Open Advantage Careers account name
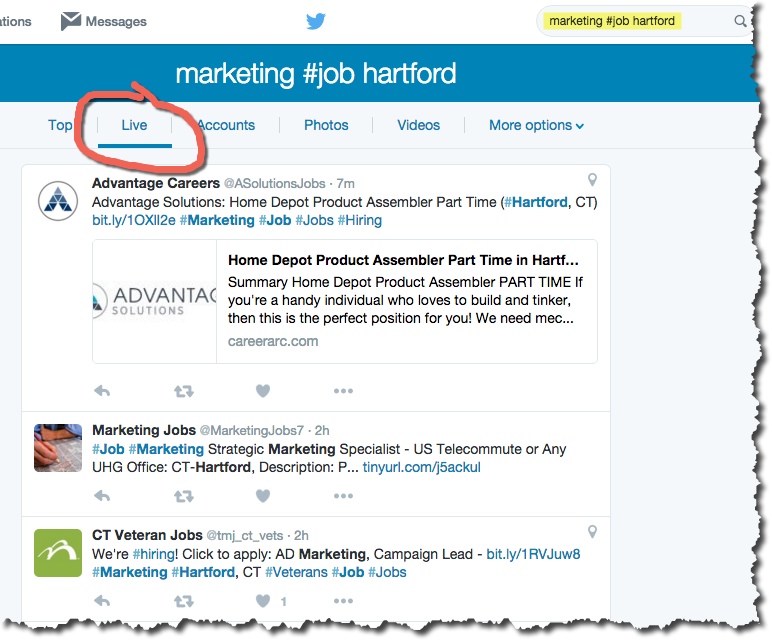The image size is (772, 640). pyautogui.click(x=156, y=183)
